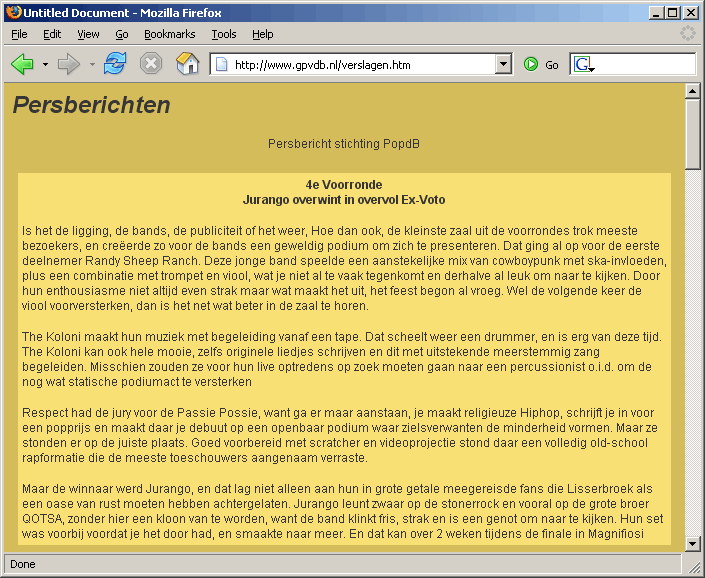
Task: Click the 'Done' status bar text
Action: click(x=22, y=564)
